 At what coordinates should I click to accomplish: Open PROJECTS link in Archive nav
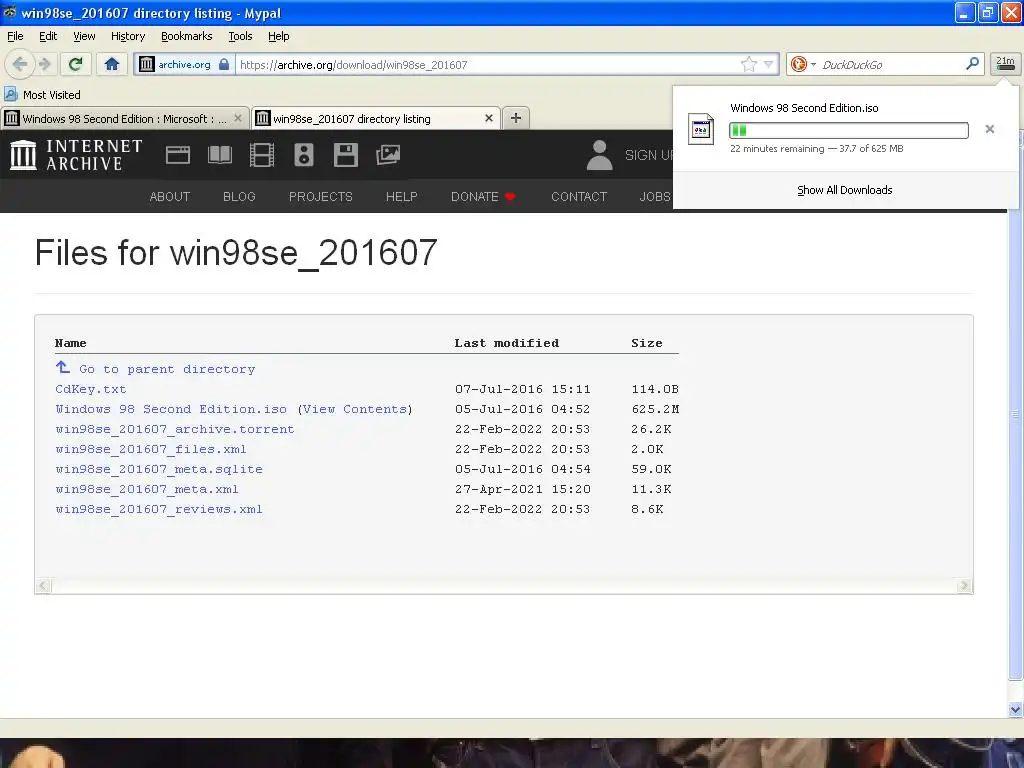(321, 197)
